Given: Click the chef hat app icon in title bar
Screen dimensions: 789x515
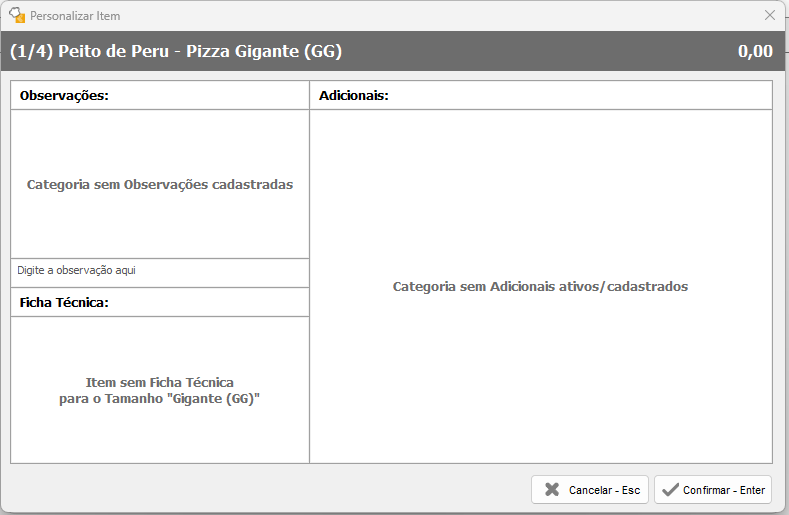Looking at the screenshot, I should (16, 16).
